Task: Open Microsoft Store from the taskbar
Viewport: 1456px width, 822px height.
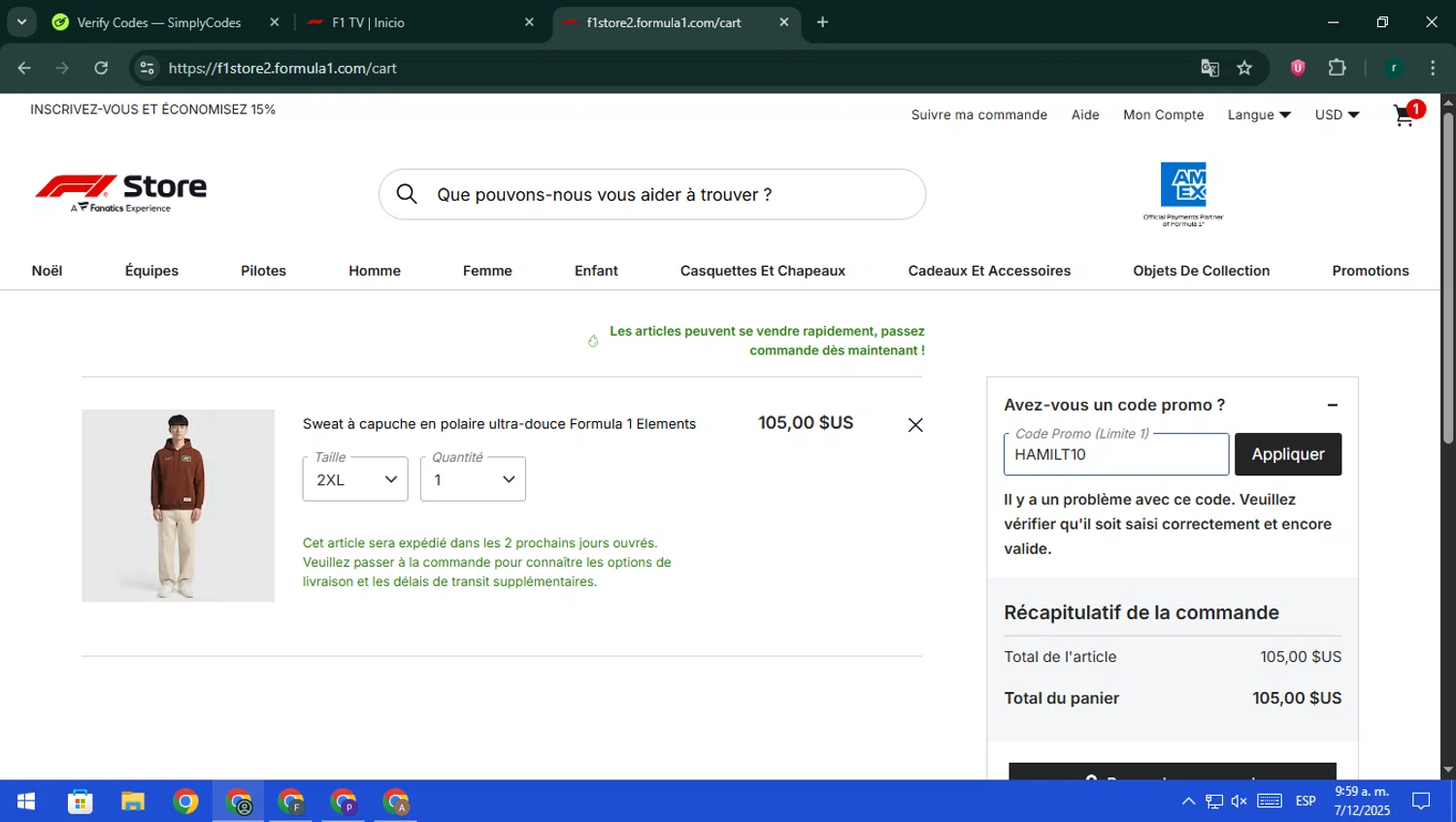Action: [x=80, y=802]
